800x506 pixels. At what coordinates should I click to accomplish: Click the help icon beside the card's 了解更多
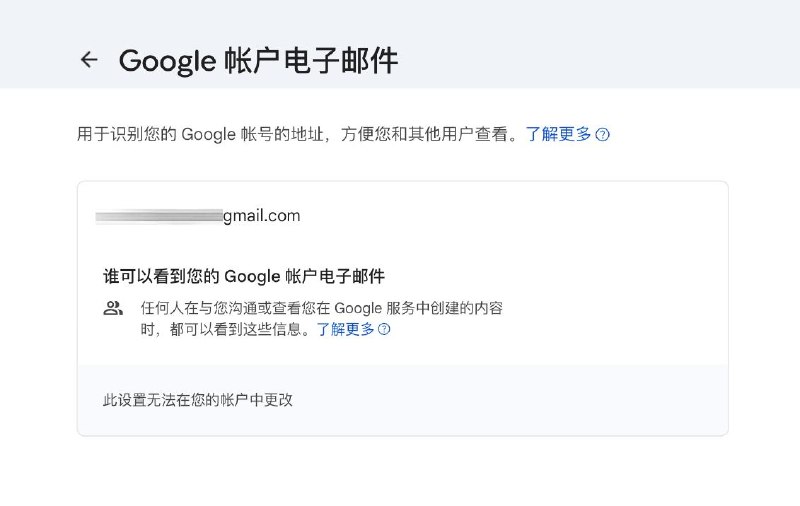coord(384,329)
